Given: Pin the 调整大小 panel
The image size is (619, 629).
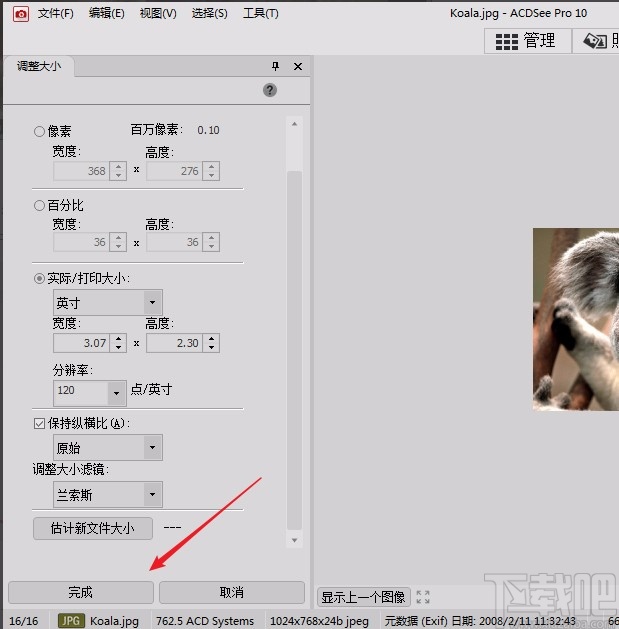Looking at the screenshot, I should 275,66.
